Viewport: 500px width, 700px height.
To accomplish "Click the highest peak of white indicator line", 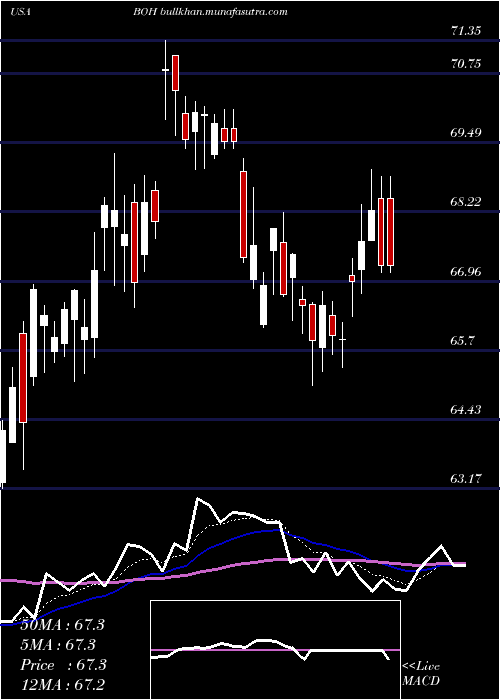I will 197,499.
